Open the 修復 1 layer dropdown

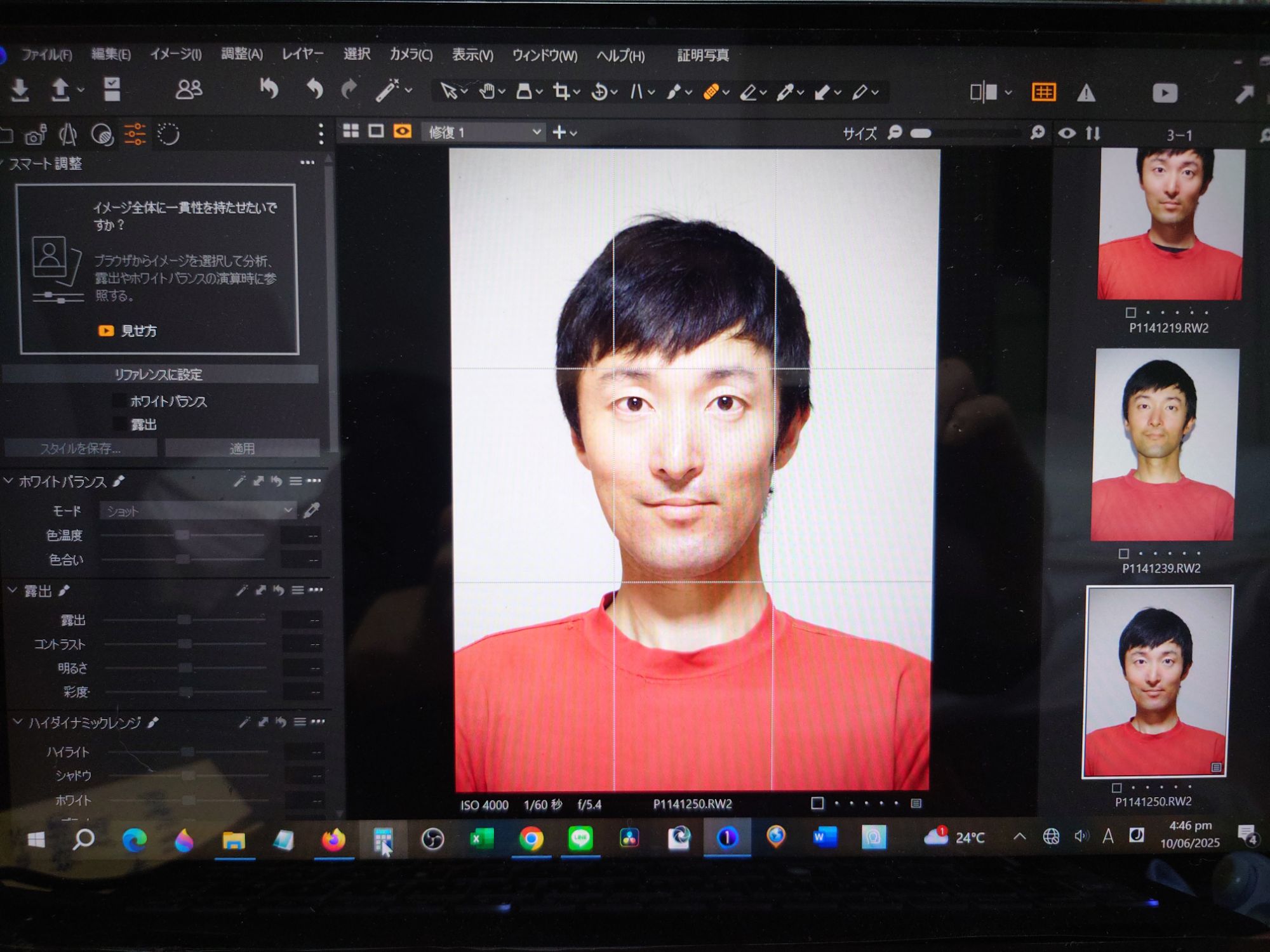[483, 132]
